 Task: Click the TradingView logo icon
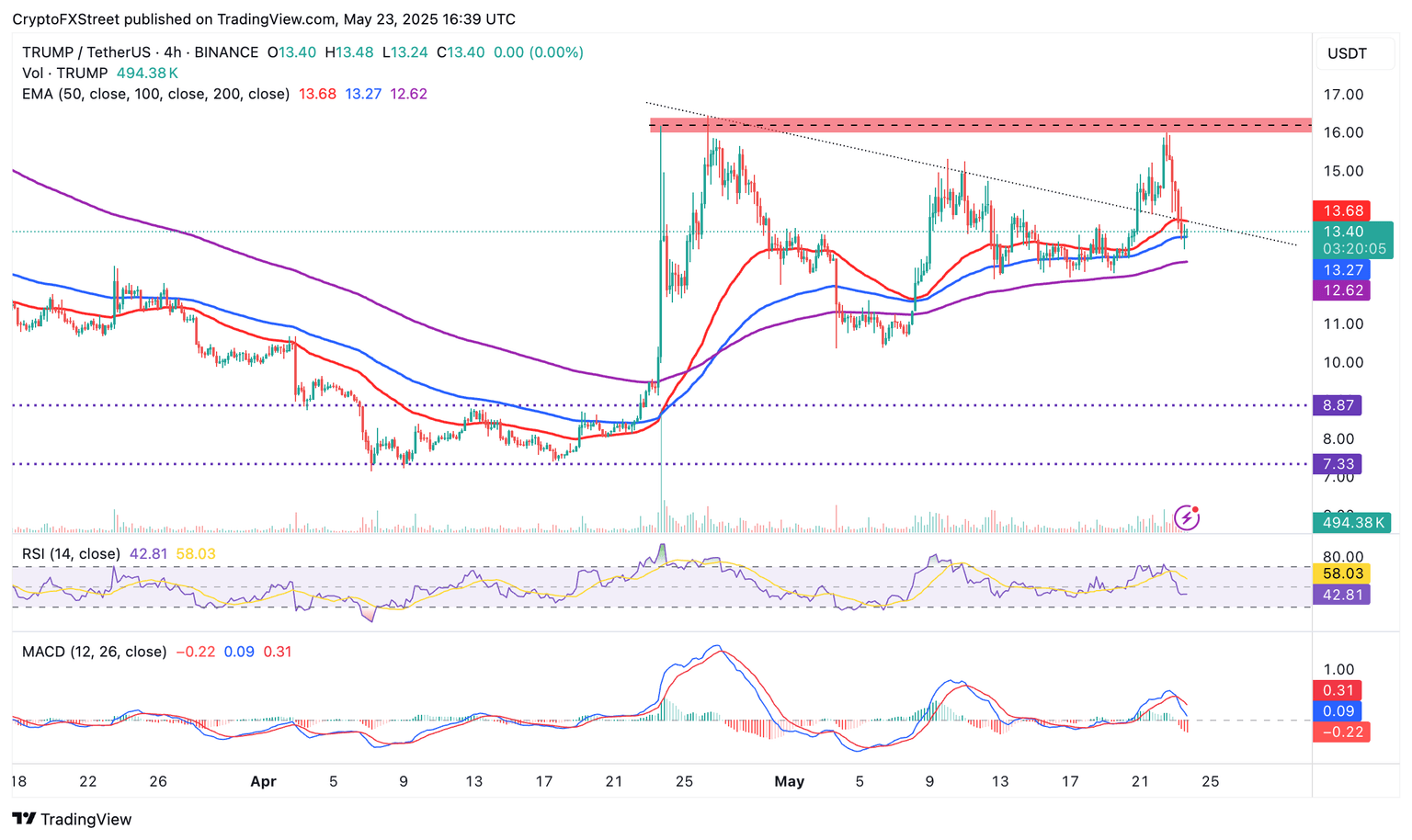click(x=24, y=819)
